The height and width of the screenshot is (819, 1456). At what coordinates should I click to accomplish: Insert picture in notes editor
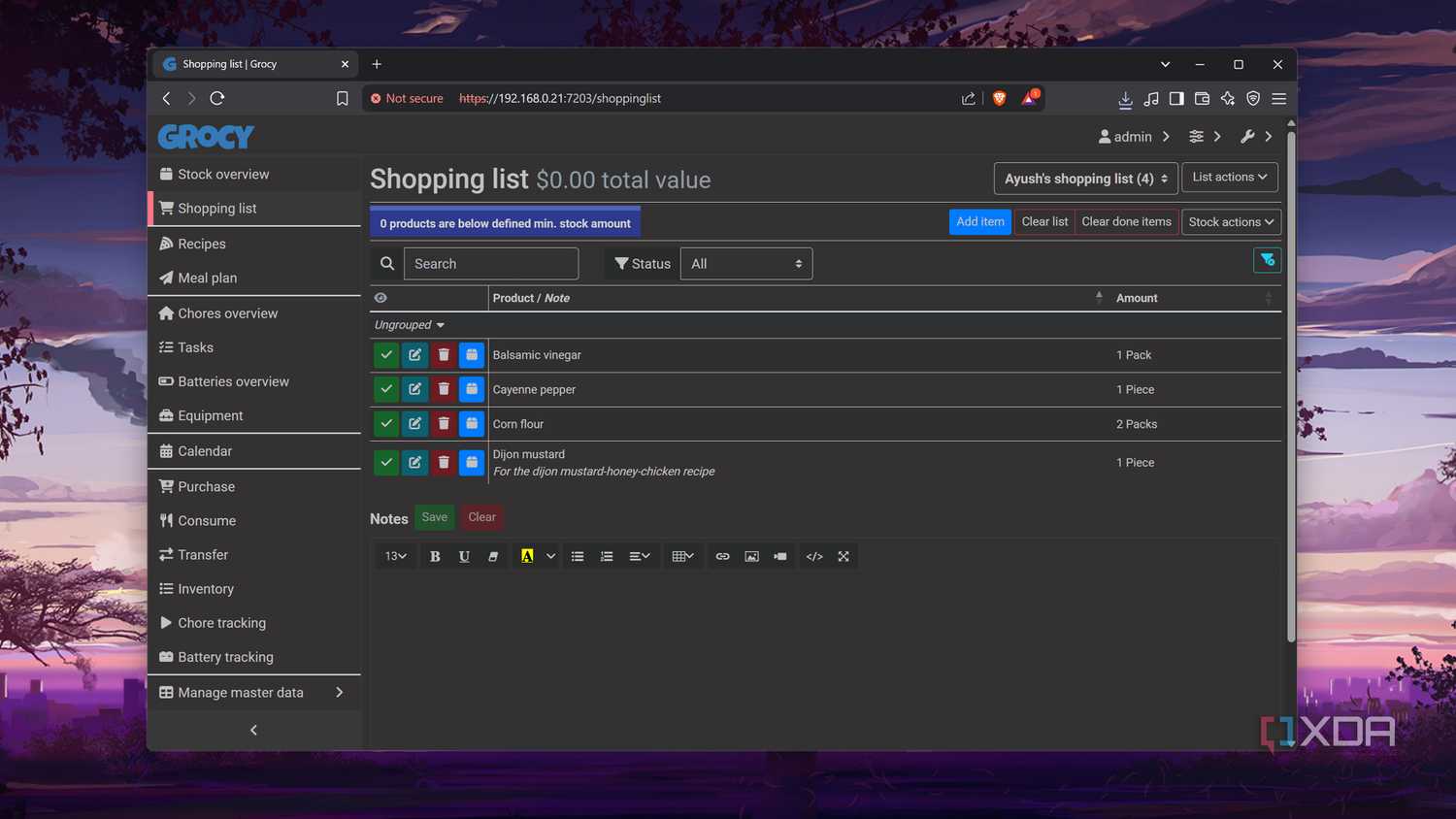coord(751,556)
